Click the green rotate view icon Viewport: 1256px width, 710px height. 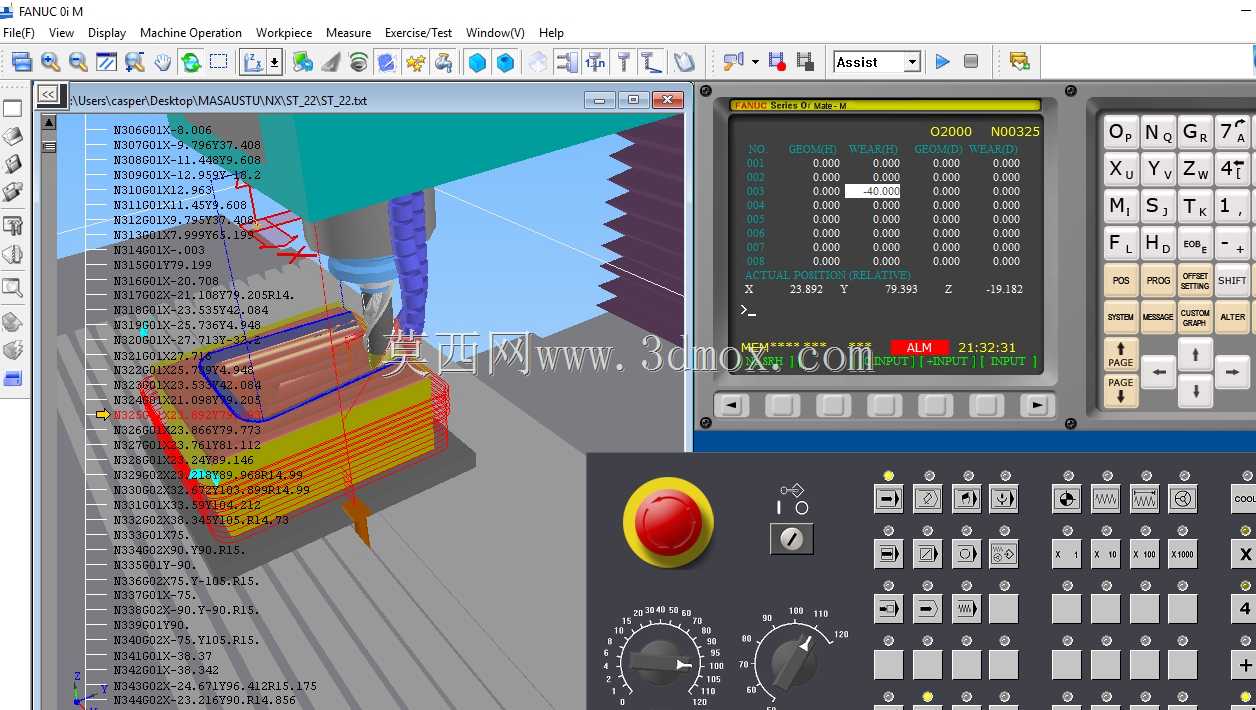(191, 62)
